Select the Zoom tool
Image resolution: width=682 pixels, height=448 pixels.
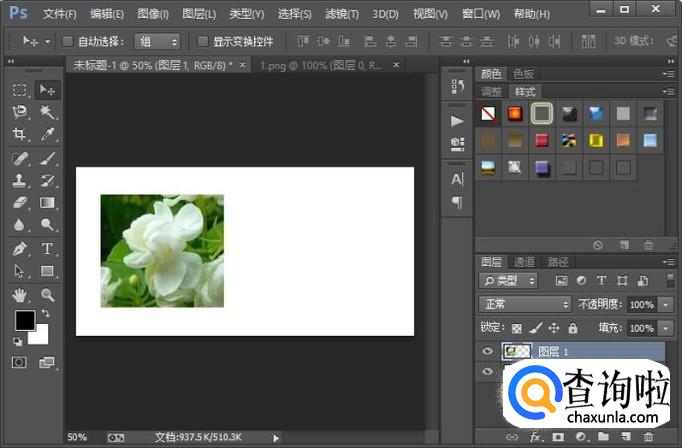coord(47,295)
